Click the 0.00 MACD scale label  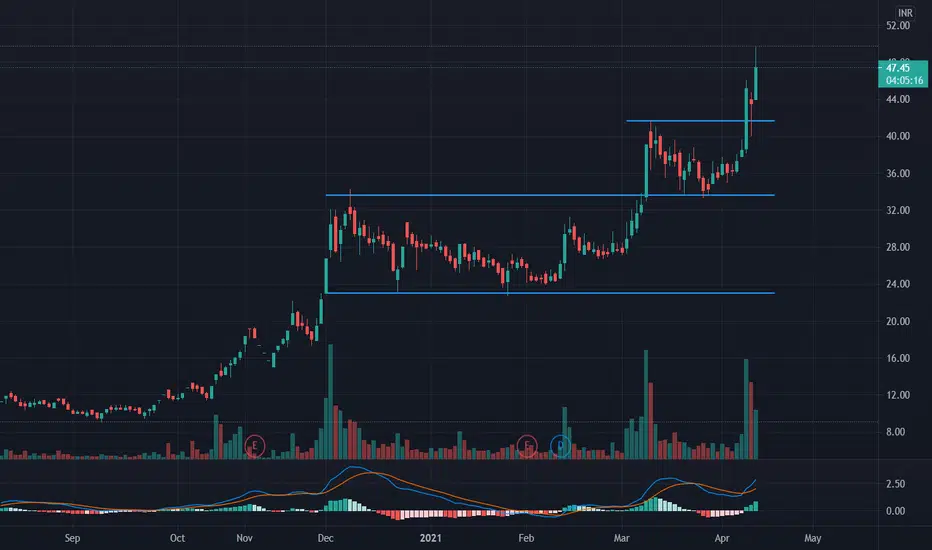[x=895, y=511]
